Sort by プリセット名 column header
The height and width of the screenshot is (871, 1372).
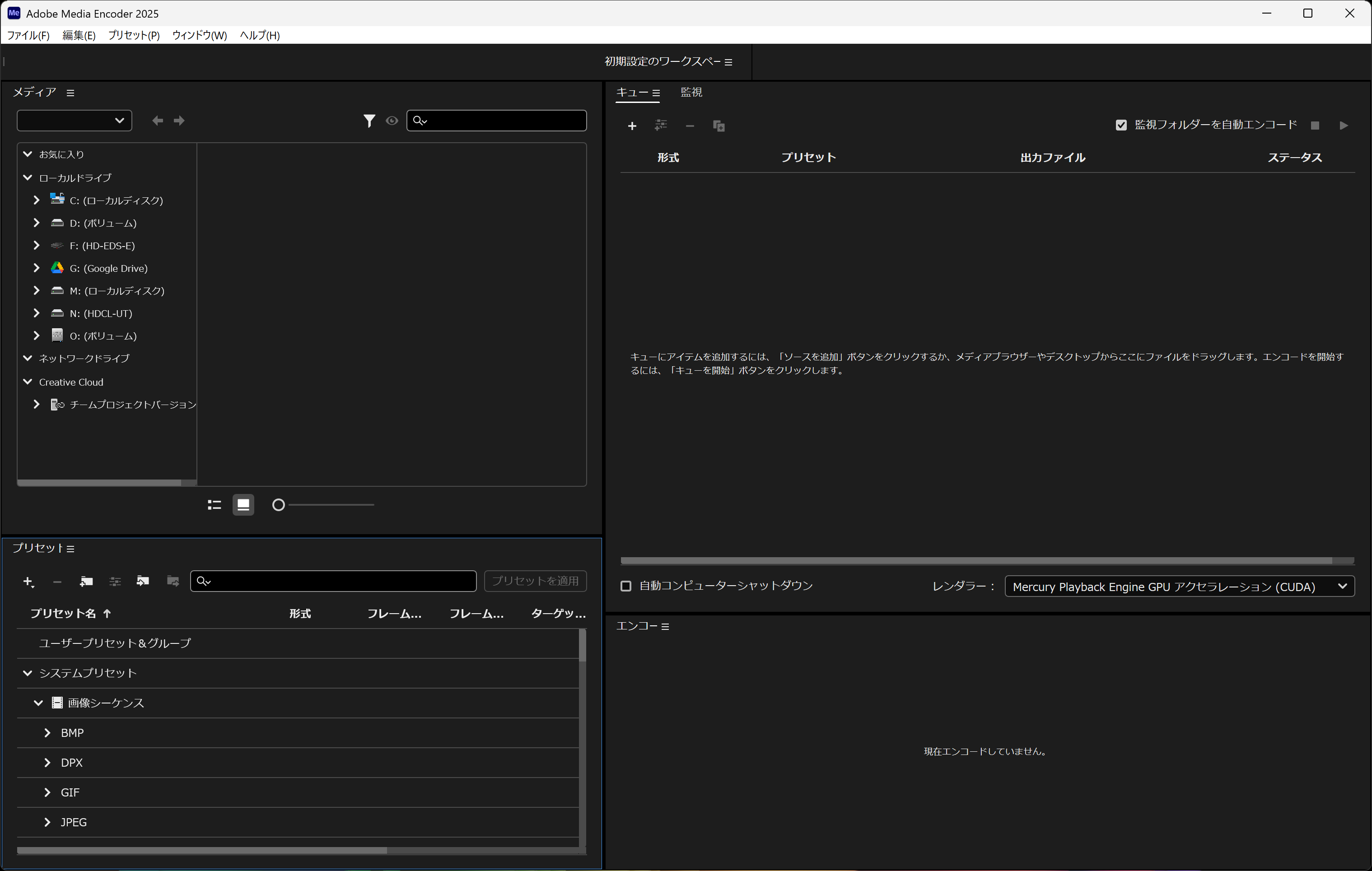tap(63, 614)
